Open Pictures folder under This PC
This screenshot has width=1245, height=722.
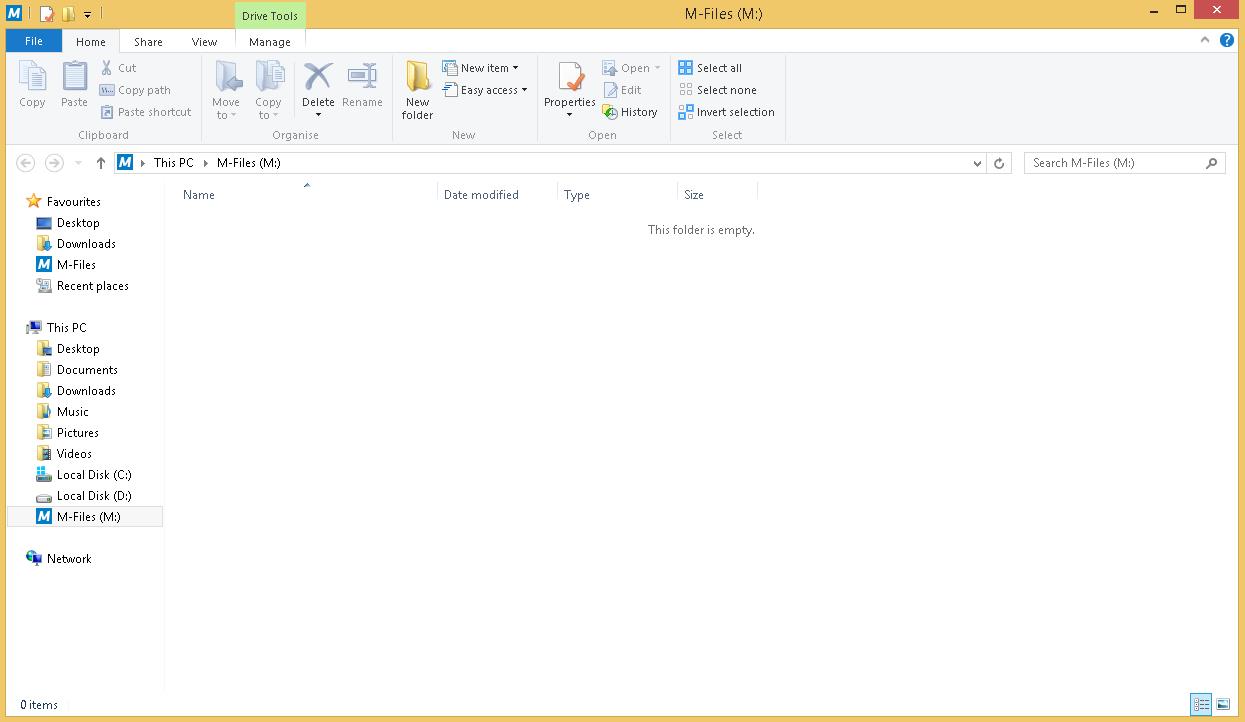click(68, 433)
